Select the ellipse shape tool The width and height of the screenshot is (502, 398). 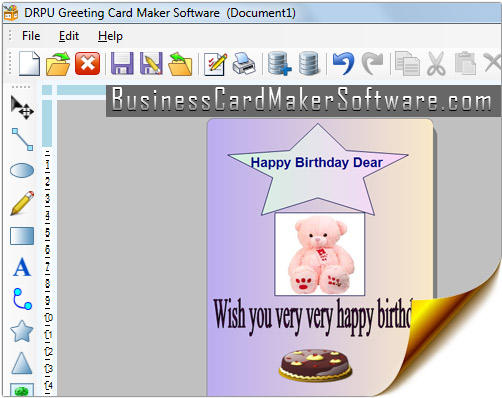pyautogui.click(x=22, y=170)
